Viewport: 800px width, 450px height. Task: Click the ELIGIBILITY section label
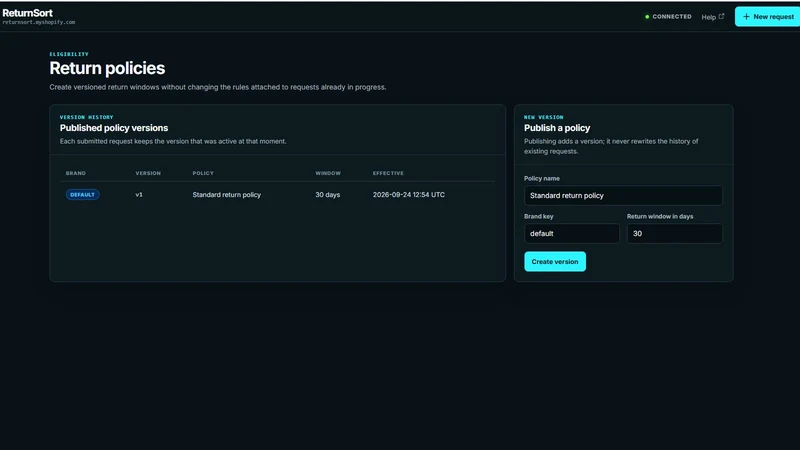[x=69, y=54]
